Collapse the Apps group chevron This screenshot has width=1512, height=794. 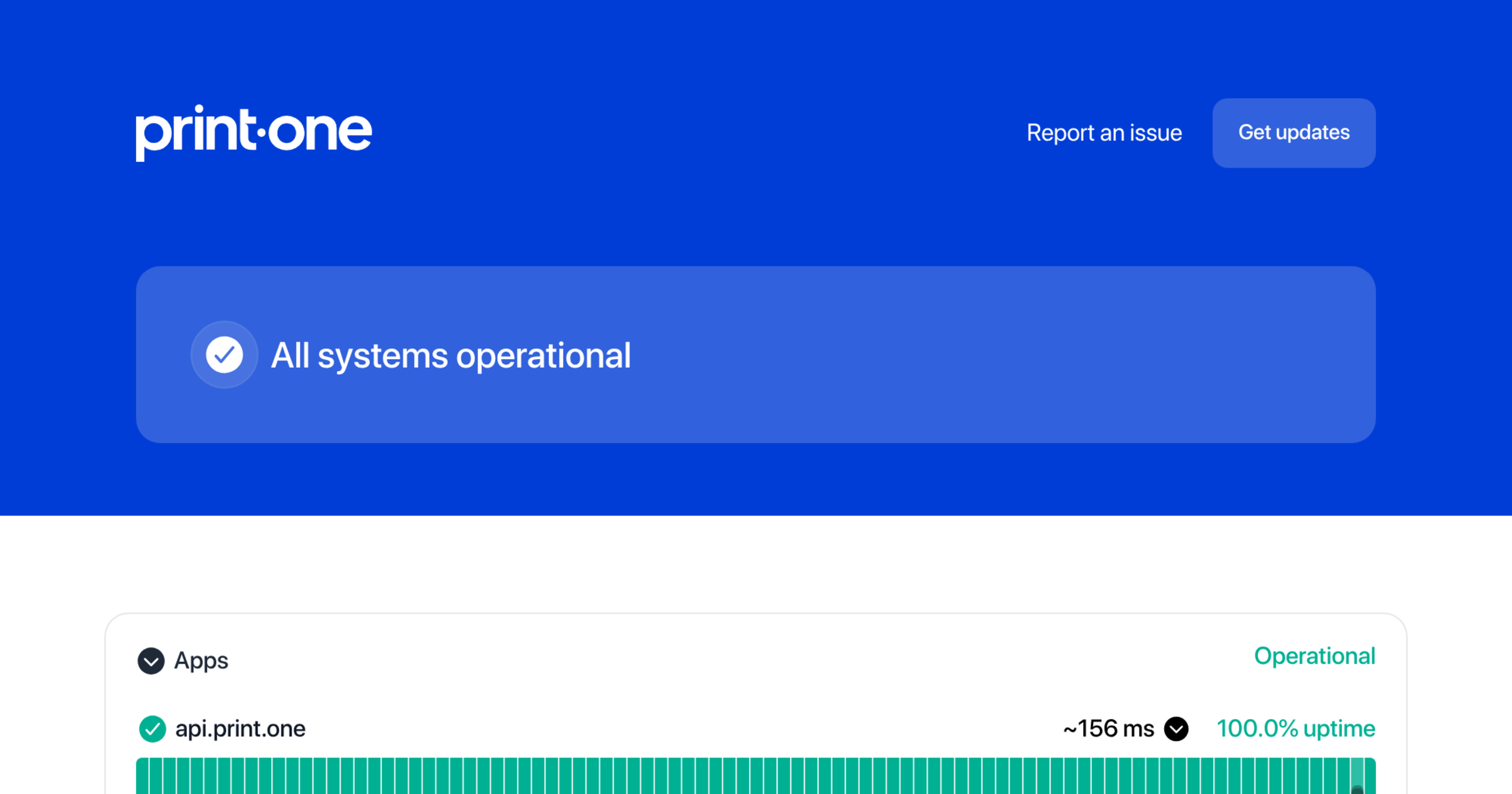coord(151,661)
